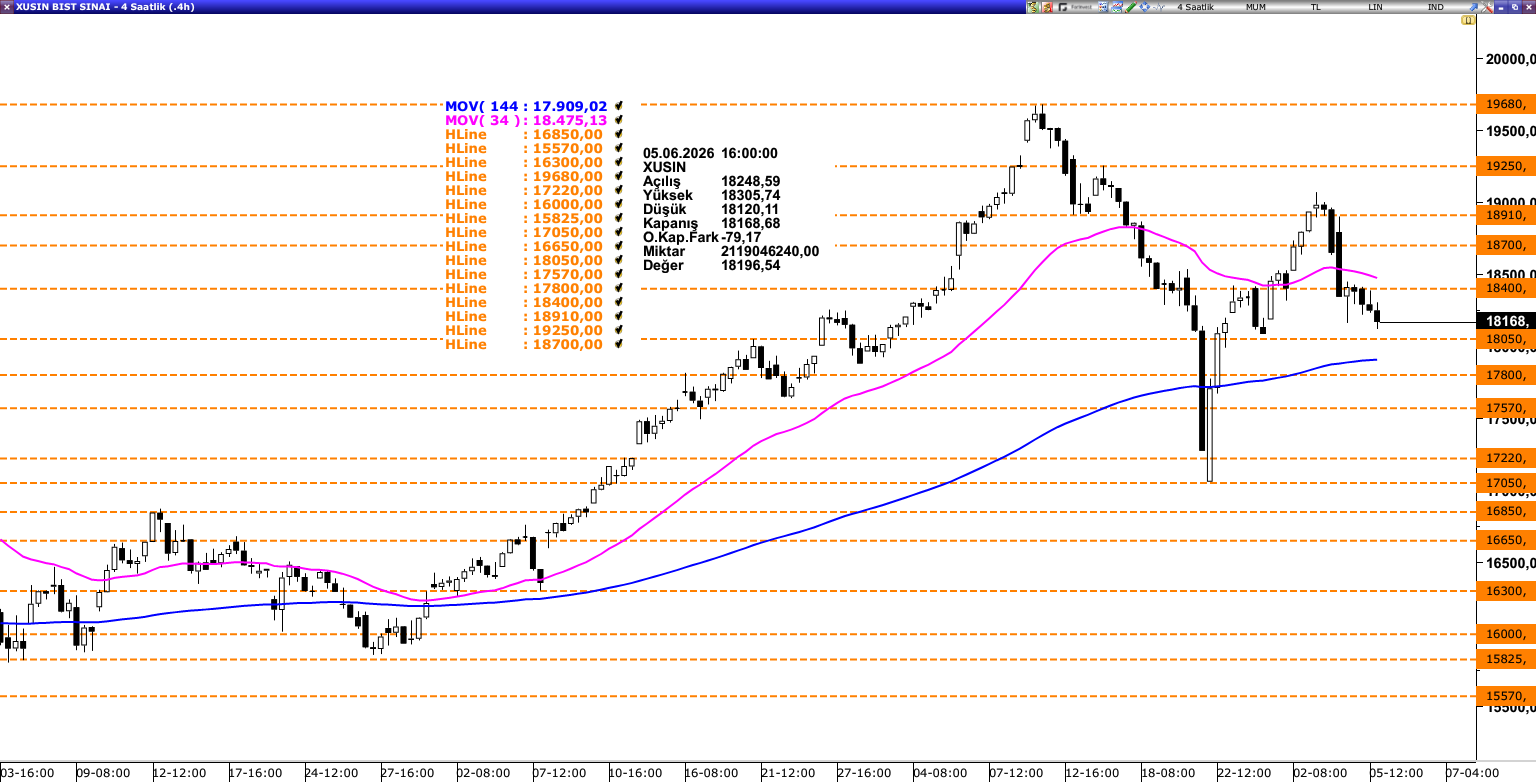Click the pencil drawing tool icon
This screenshot has width=1536, height=782.
tap(1130, 7)
